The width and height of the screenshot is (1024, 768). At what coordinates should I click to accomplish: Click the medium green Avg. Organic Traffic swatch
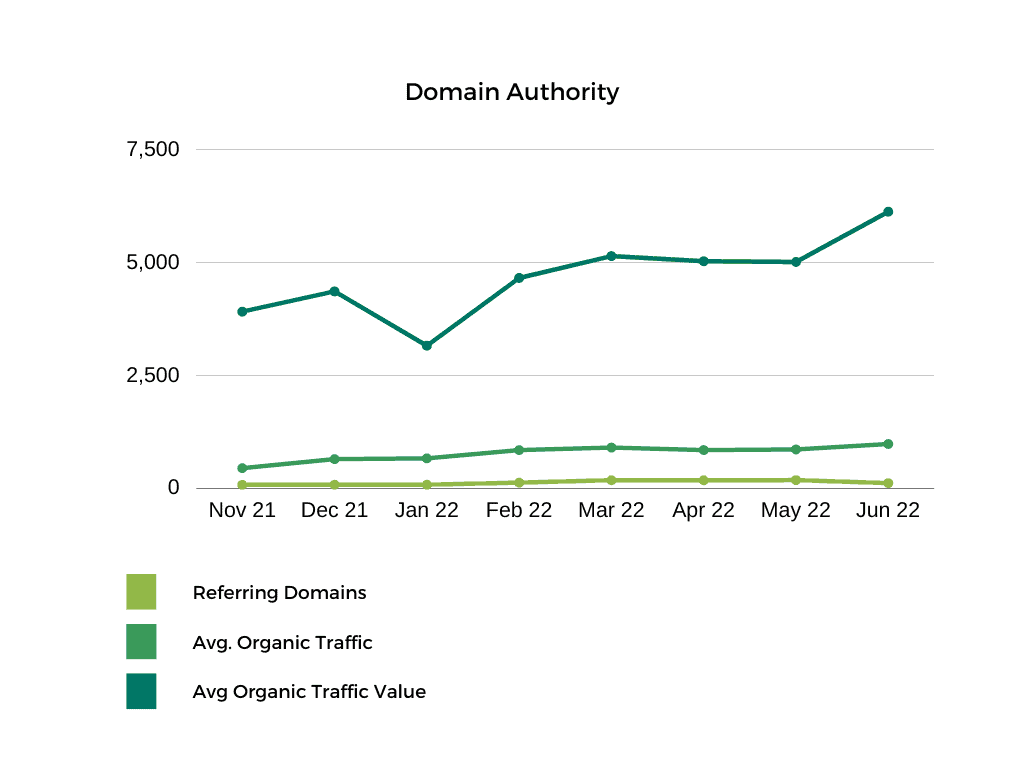click(141, 641)
